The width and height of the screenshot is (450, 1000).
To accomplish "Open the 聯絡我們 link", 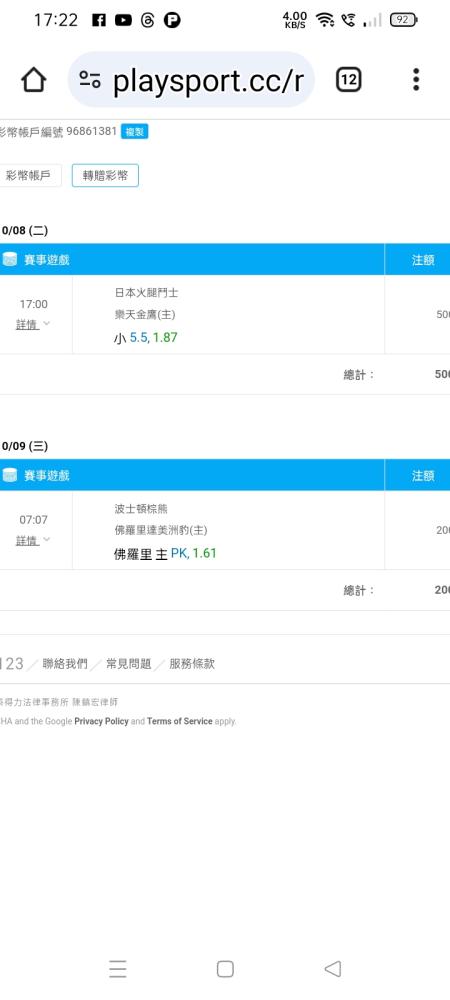I will point(65,664).
